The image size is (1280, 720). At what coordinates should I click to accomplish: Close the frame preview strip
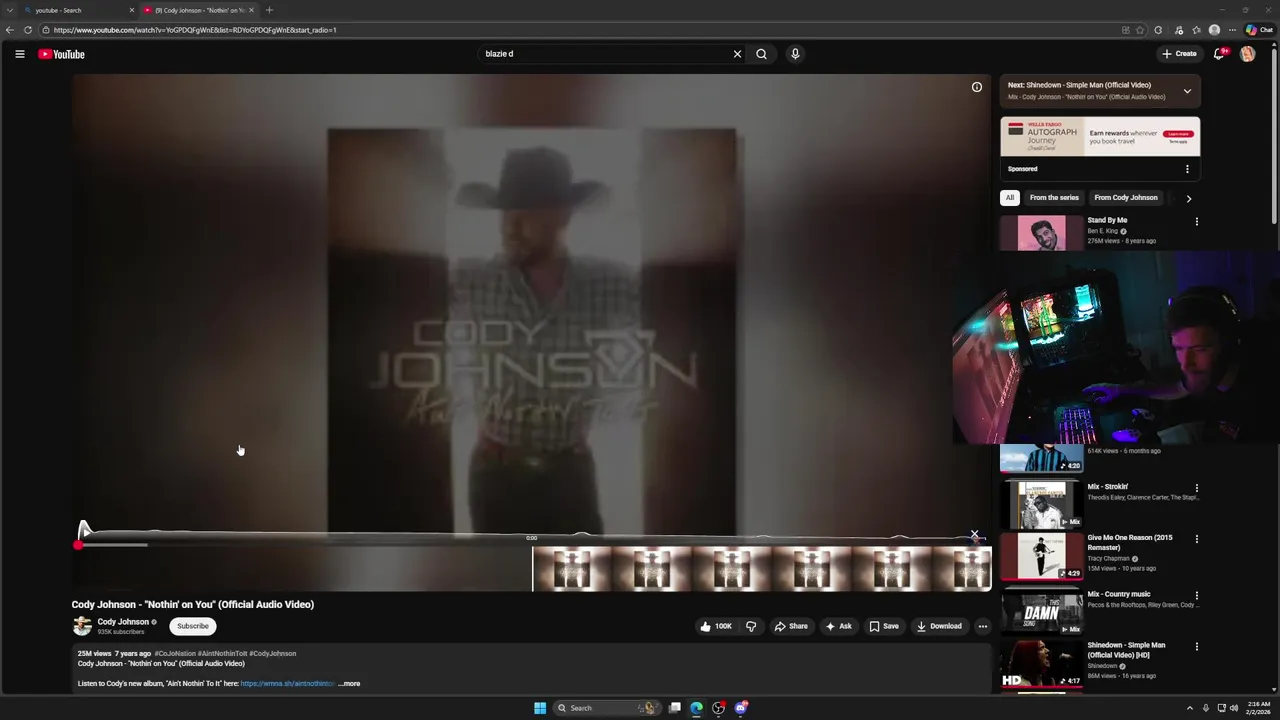pos(975,535)
